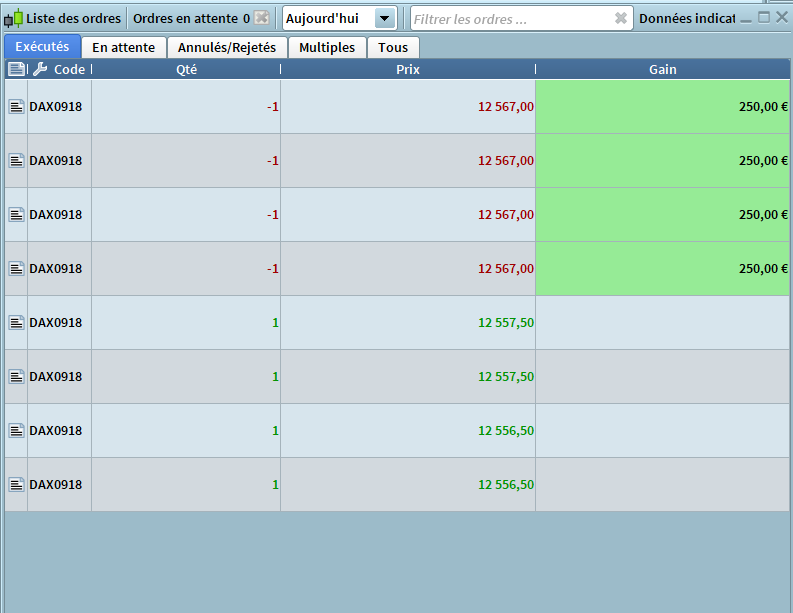Image resolution: width=793 pixels, height=613 pixels.
Task: Cancel pending orders with the X icon
Action: (x=261, y=18)
